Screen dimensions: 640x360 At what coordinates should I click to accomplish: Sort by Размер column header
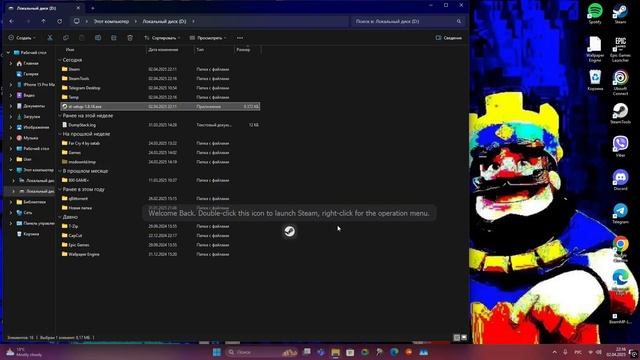[x=243, y=49]
